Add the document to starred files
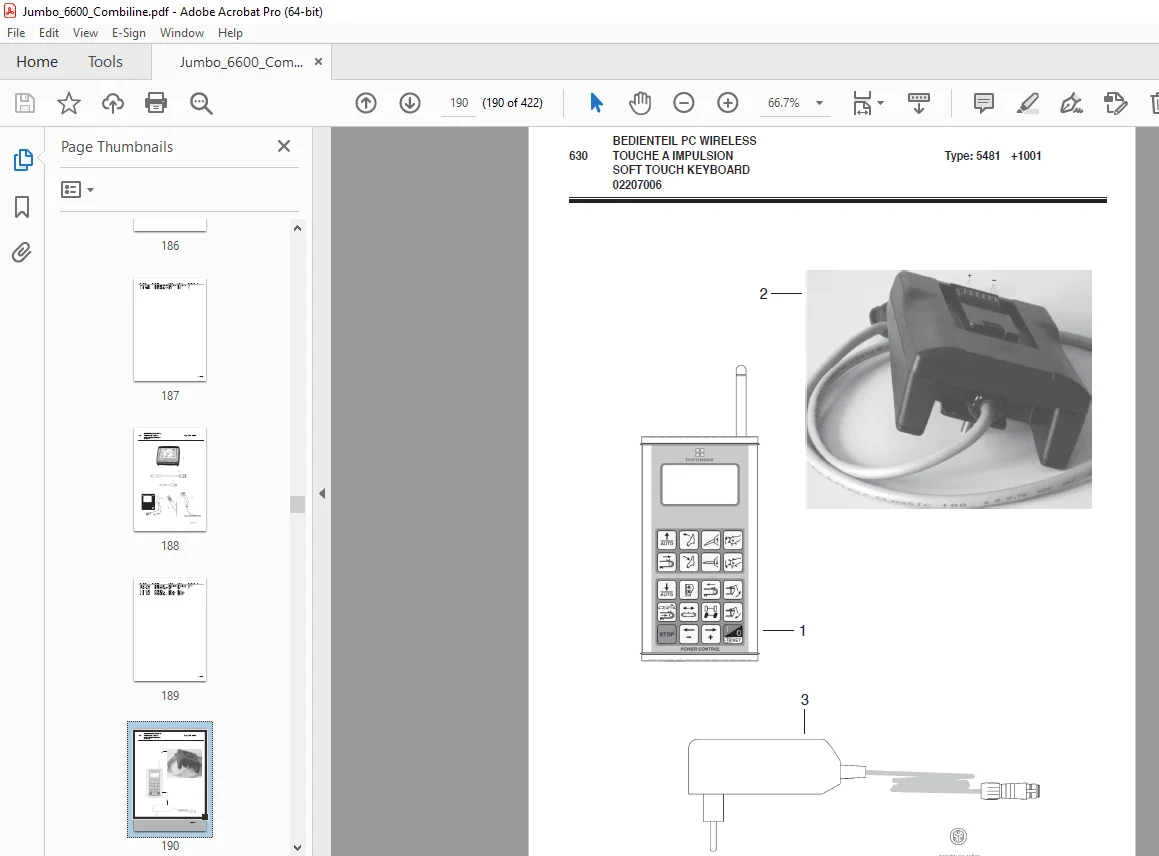Screen dimensions: 1159x856 (x=69, y=103)
